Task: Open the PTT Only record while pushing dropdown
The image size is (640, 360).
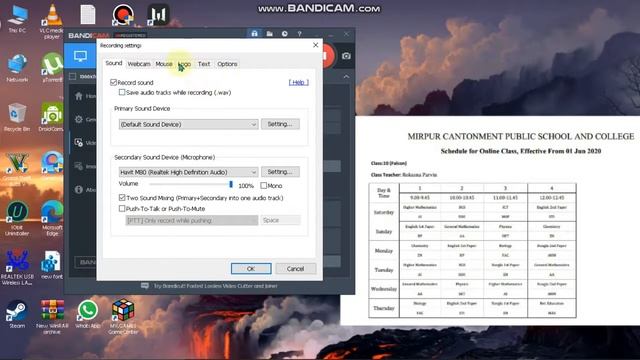Action: [191, 220]
